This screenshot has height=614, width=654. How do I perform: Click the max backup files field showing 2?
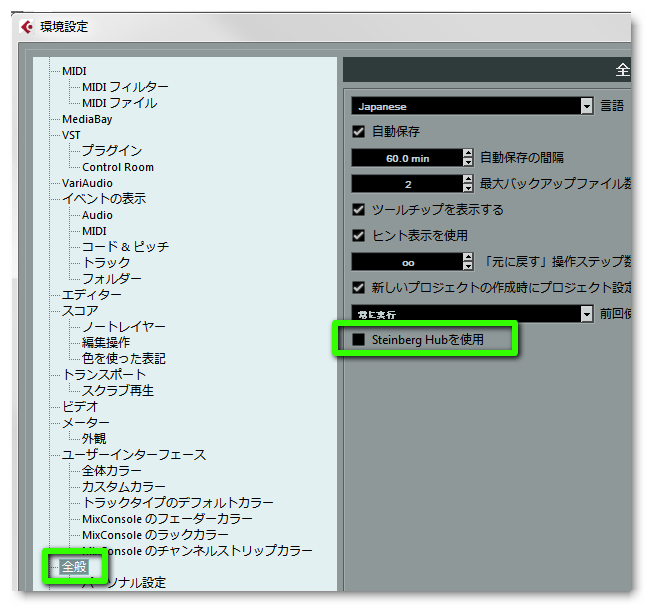(407, 184)
